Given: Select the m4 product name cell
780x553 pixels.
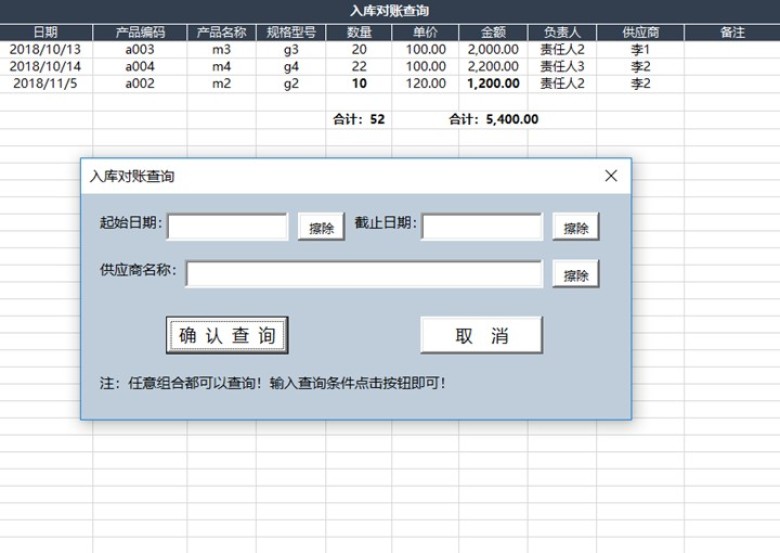Looking at the screenshot, I should [x=221, y=67].
